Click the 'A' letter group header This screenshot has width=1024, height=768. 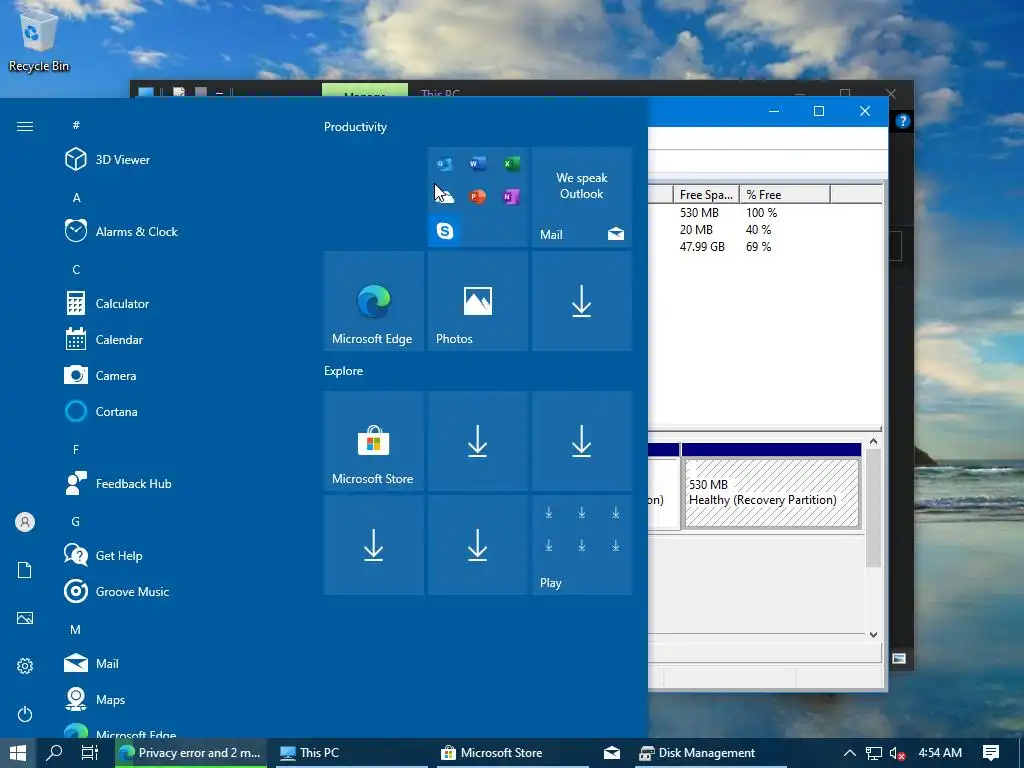click(76, 197)
